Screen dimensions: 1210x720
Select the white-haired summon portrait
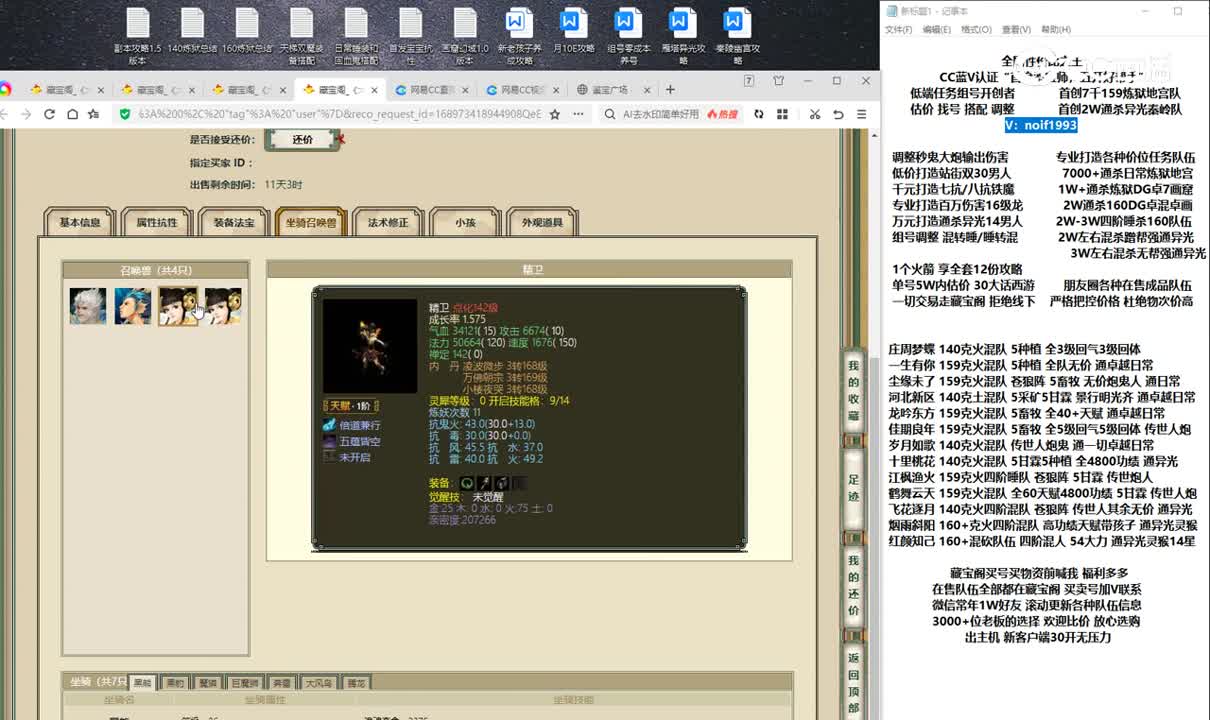pyautogui.click(x=87, y=306)
